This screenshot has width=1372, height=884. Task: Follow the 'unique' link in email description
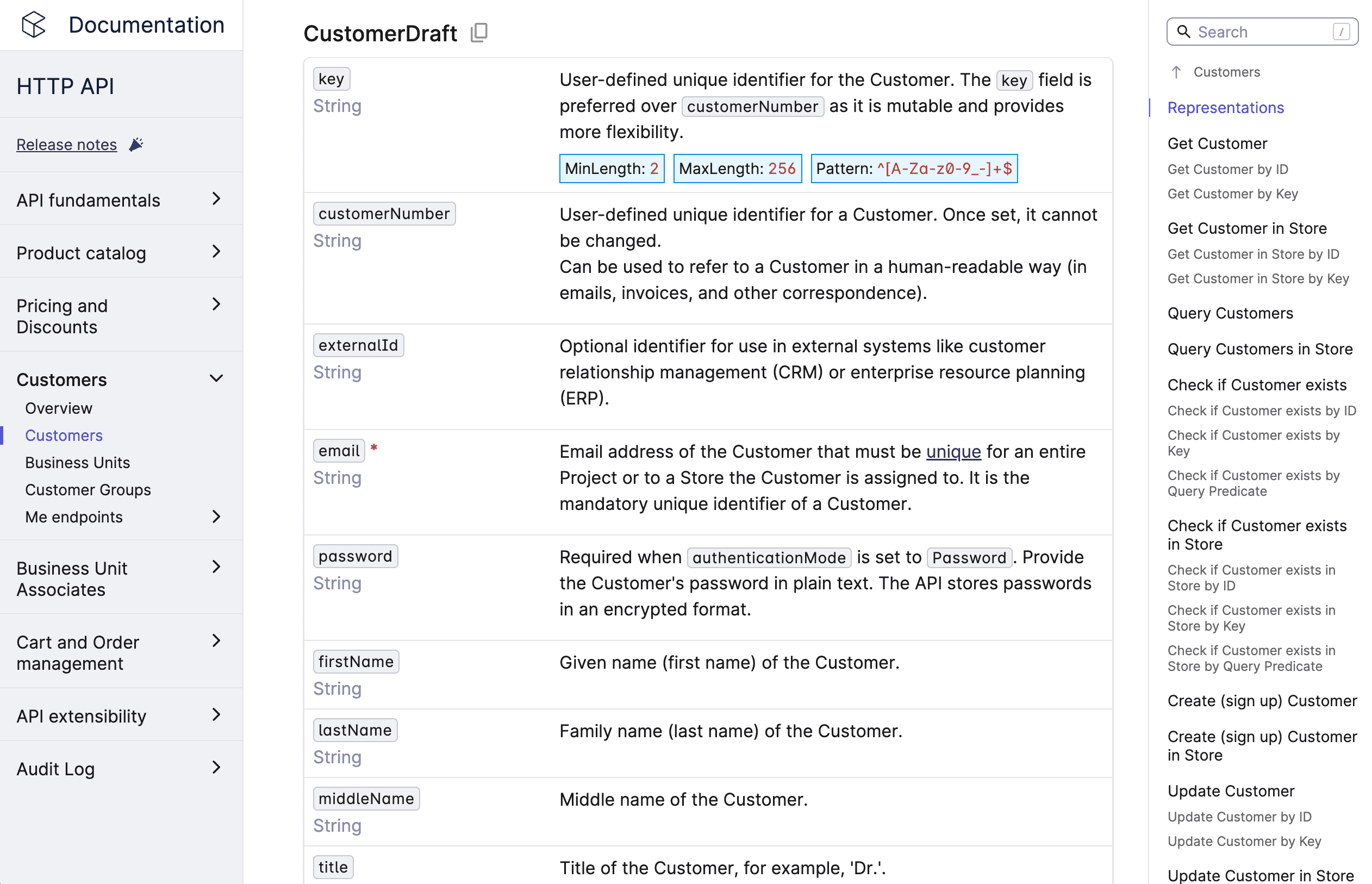pyautogui.click(x=953, y=452)
